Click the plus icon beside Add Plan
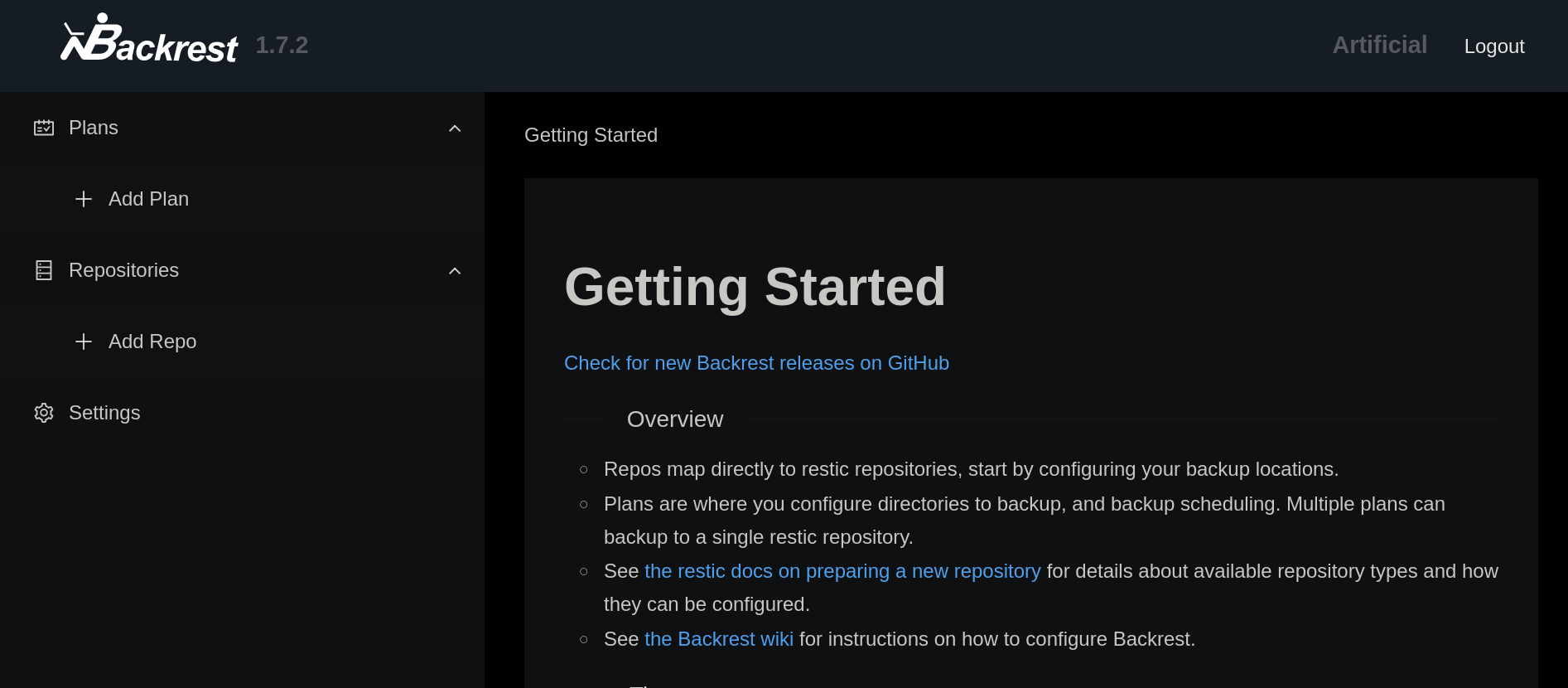1568x688 pixels. pyautogui.click(x=84, y=199)
